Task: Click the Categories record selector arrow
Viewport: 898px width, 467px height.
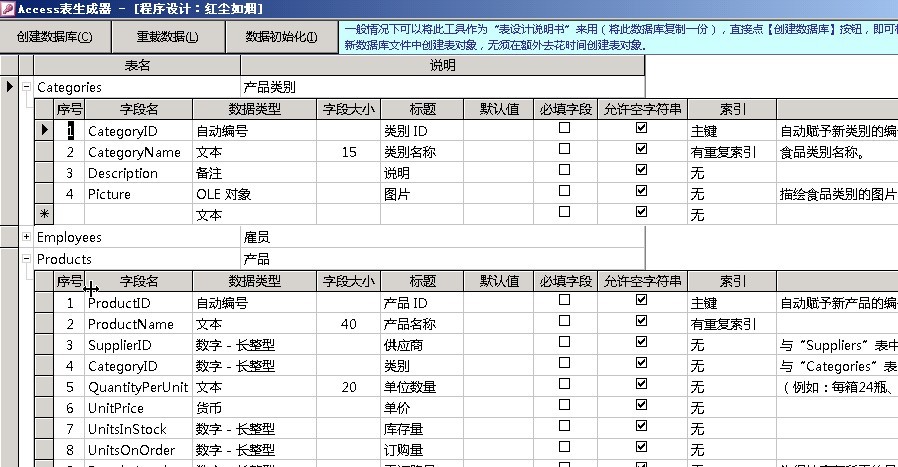Action: 9,87
